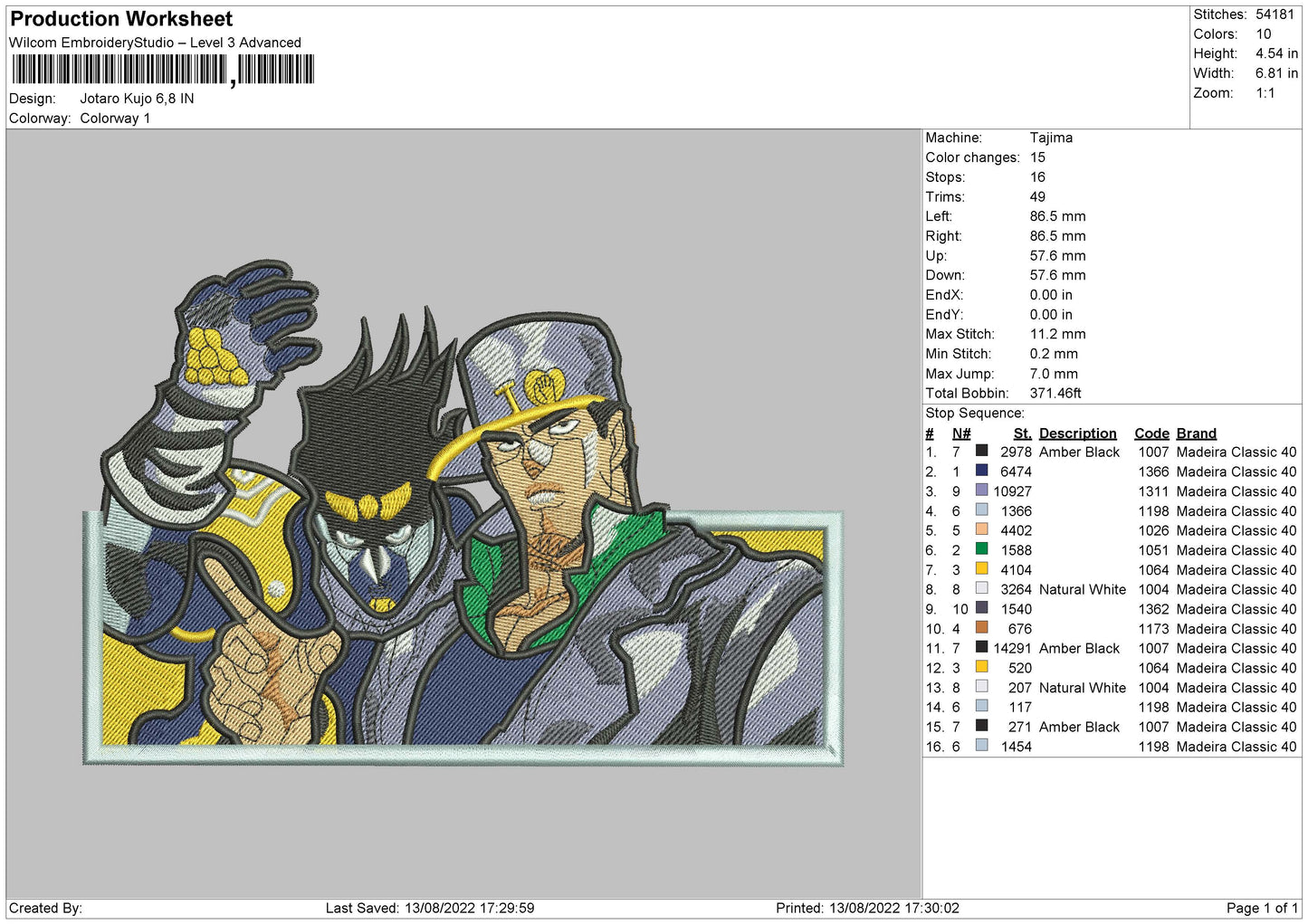Click the Stitches value 54181
1308x924 pixels.
1275,14
